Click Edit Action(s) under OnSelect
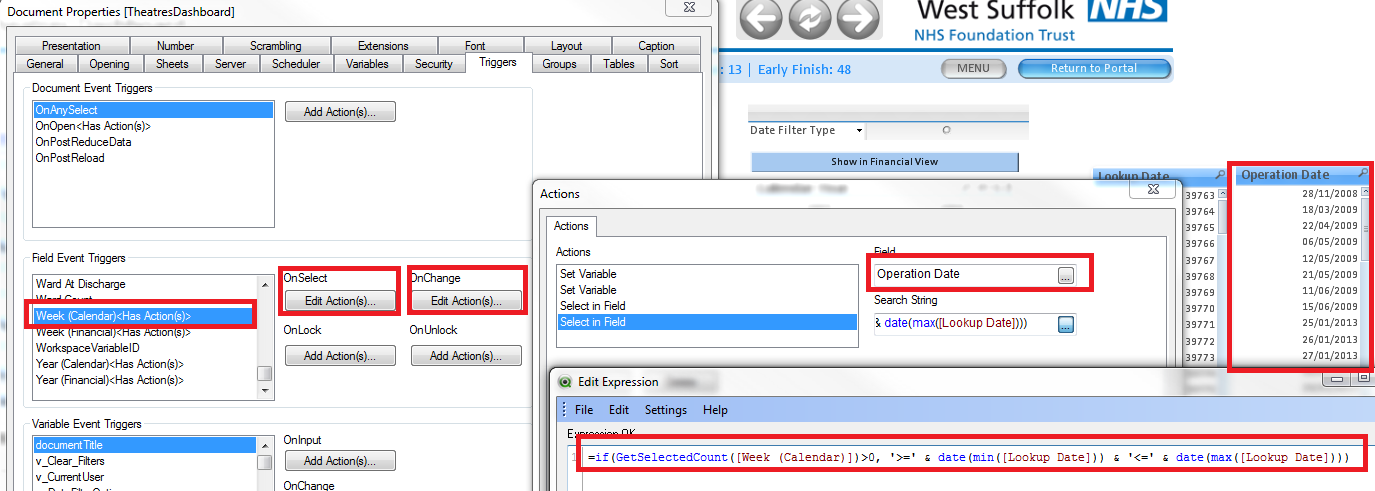This screenshot has width=1375, height=491. pos(340,301)
